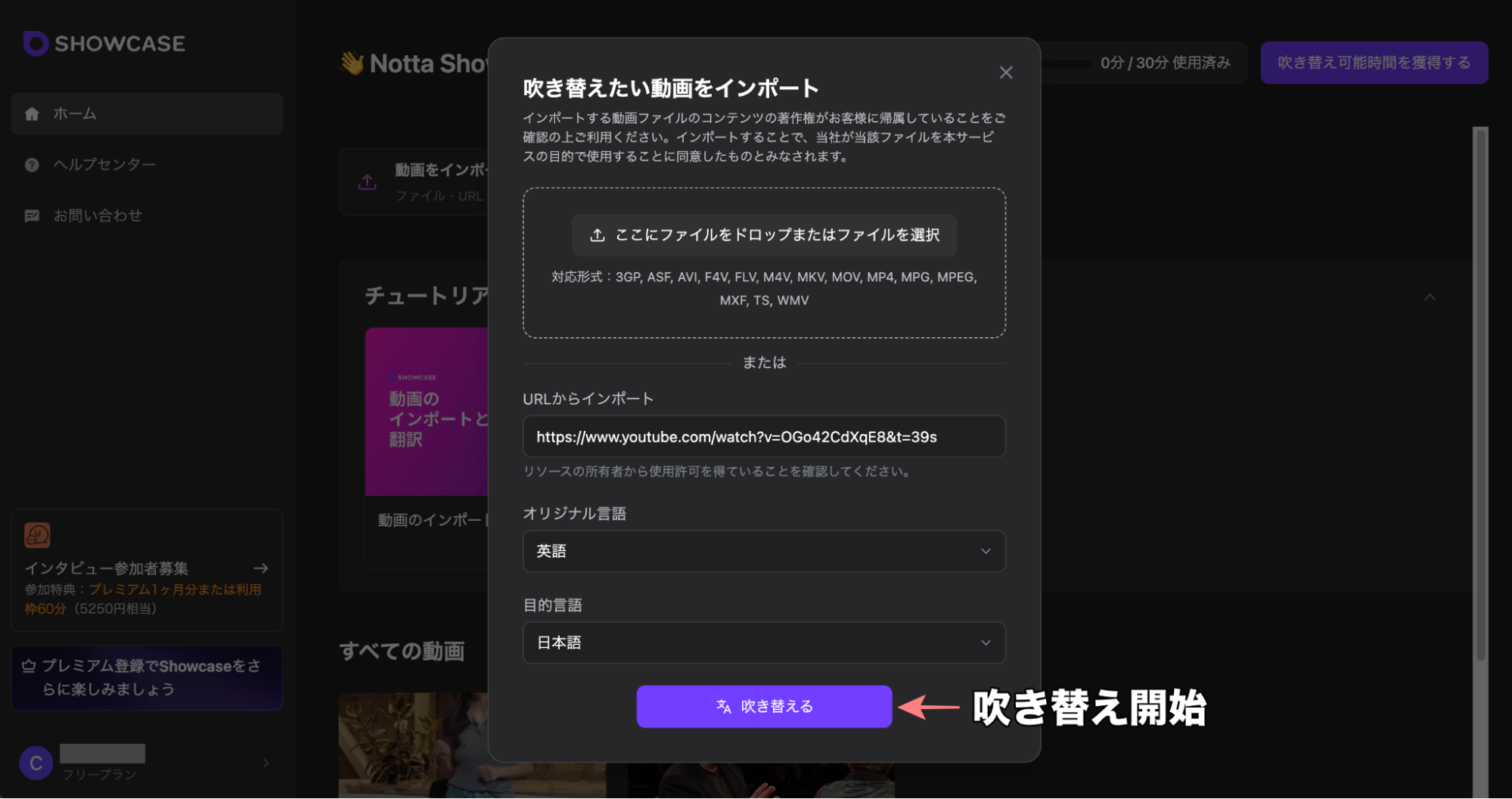
Task: Click the 吹き替えたい動画をインポート dialog title
Action: pyautogui.click(x=671, y=88)
